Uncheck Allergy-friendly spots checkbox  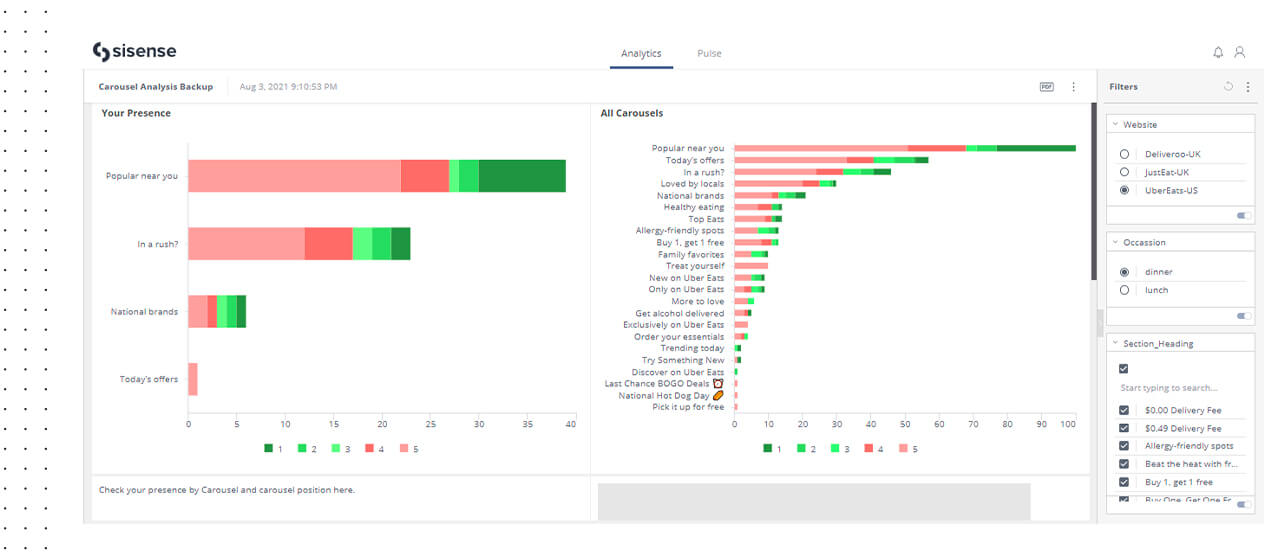[x=1124, y=446]
